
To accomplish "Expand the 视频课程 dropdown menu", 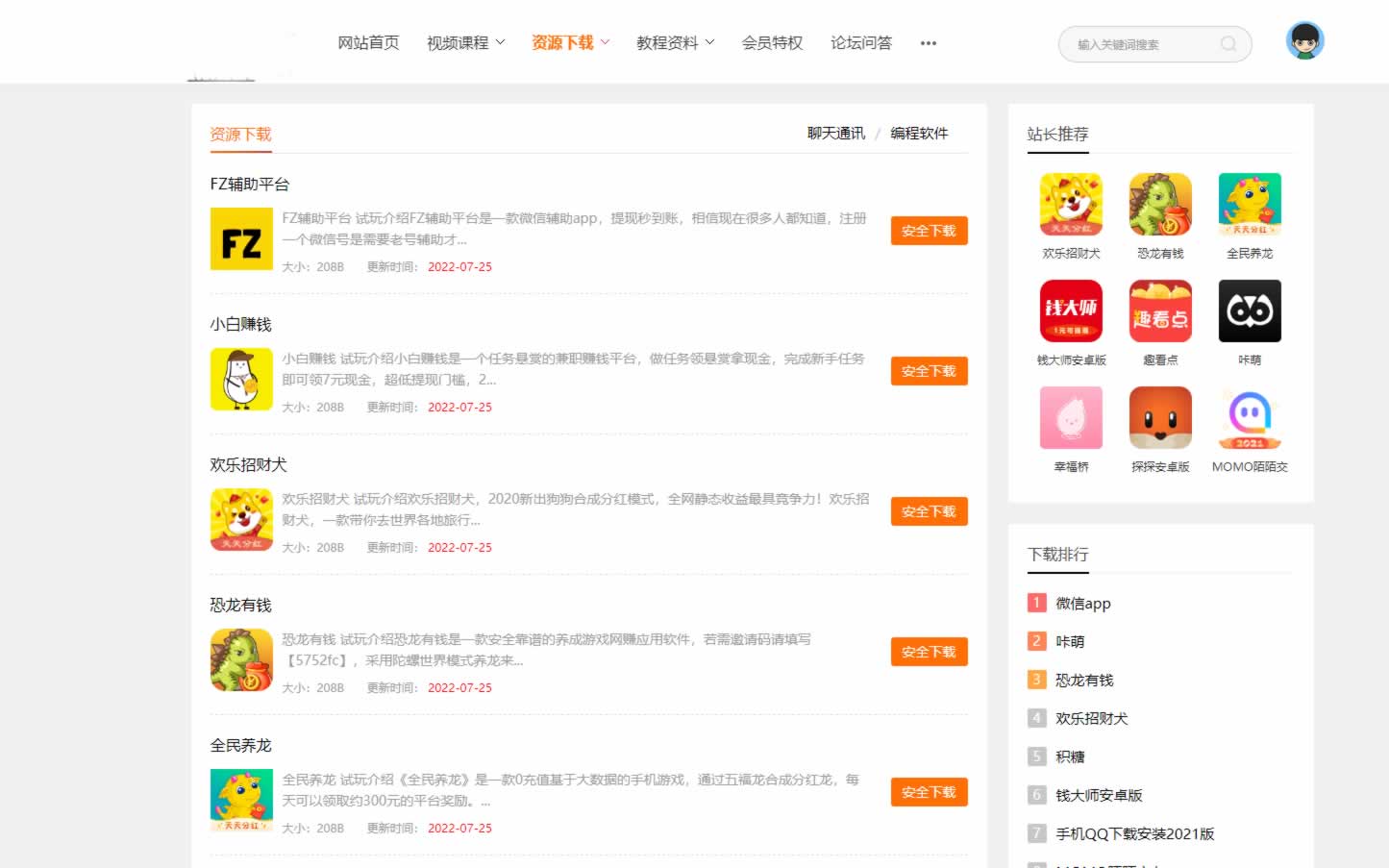I will pos(465,43).
